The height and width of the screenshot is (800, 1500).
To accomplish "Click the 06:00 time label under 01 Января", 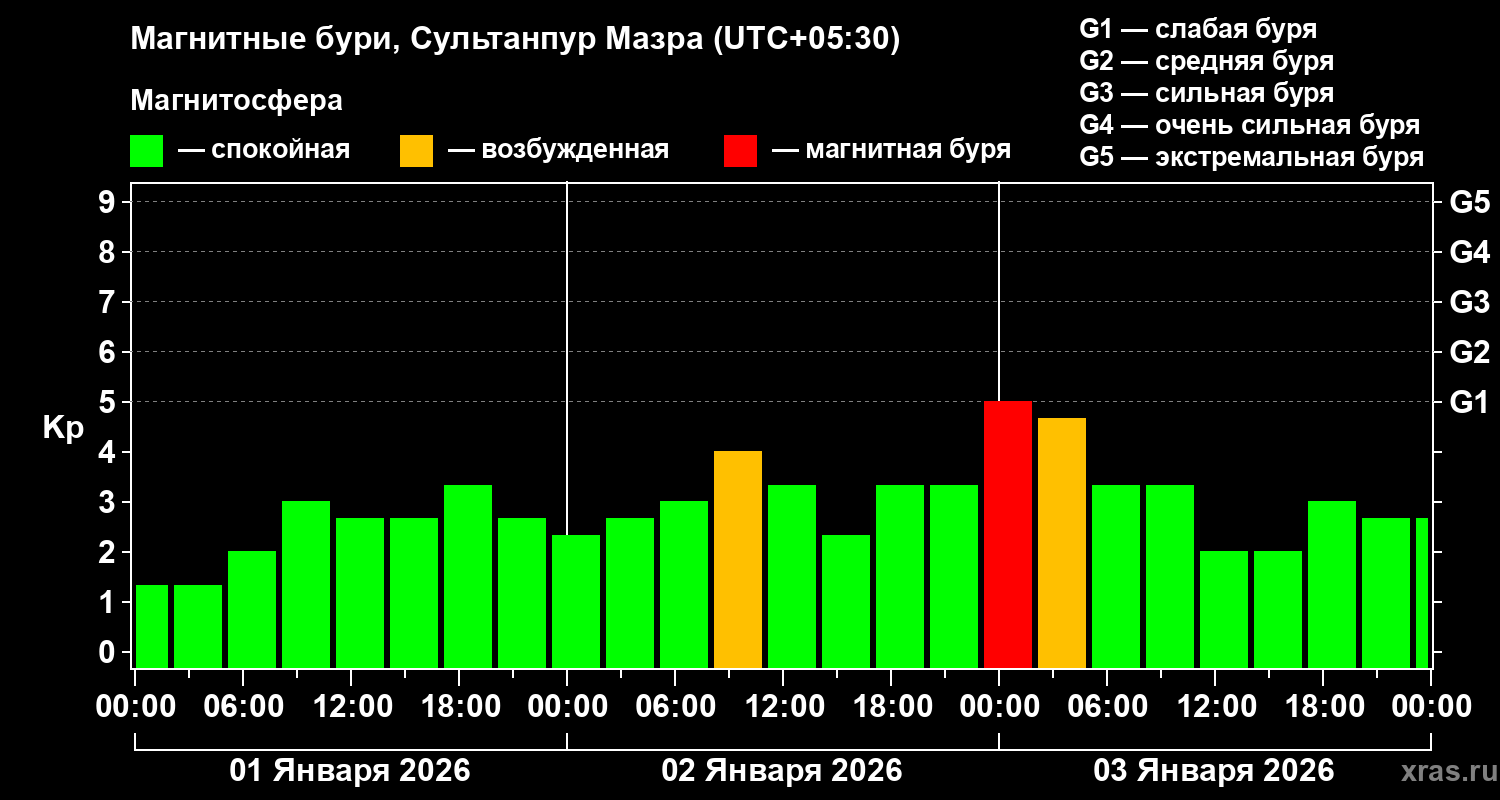I will tap(243, 707).
